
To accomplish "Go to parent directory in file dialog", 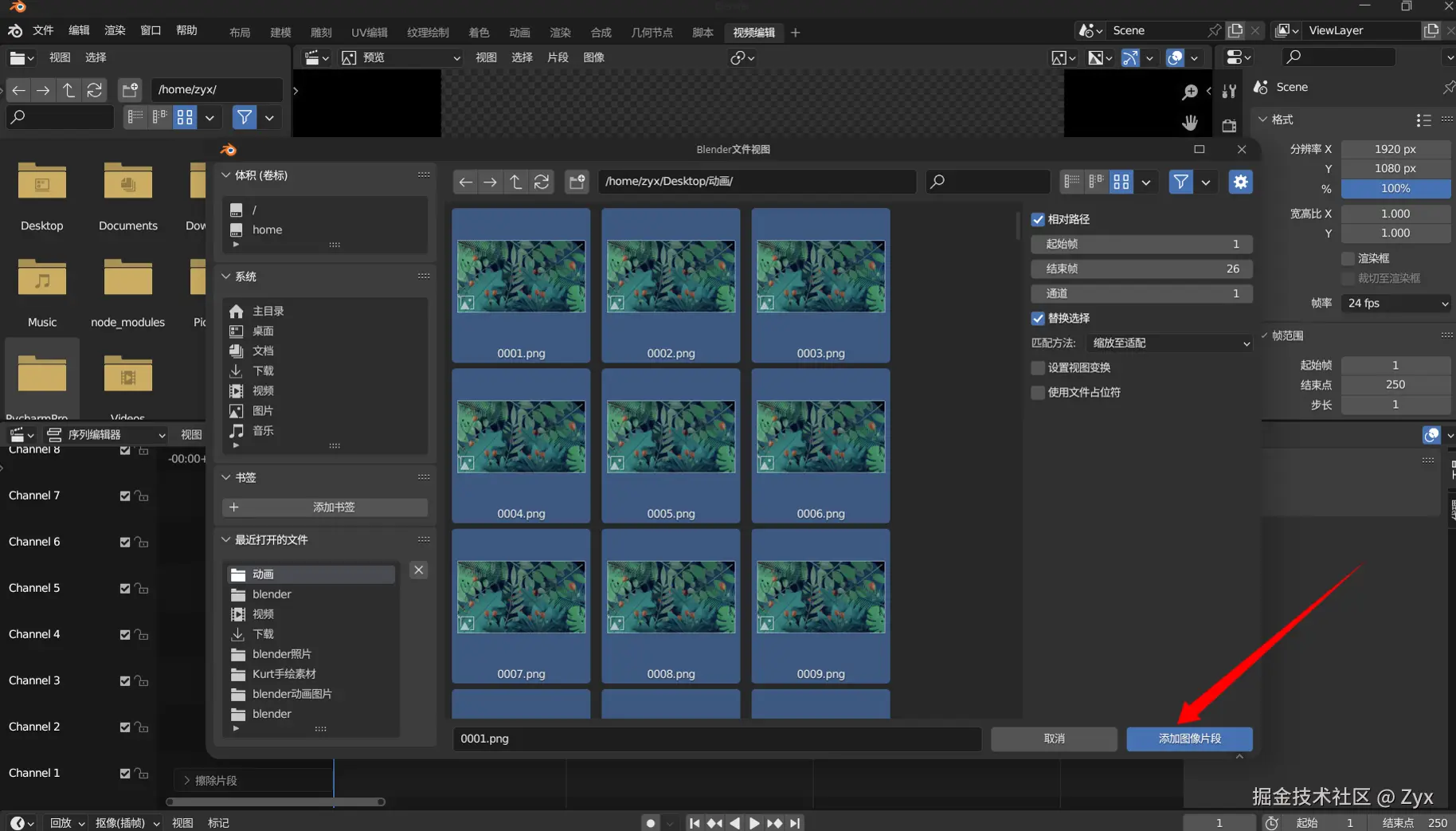I will coord(516,182).
